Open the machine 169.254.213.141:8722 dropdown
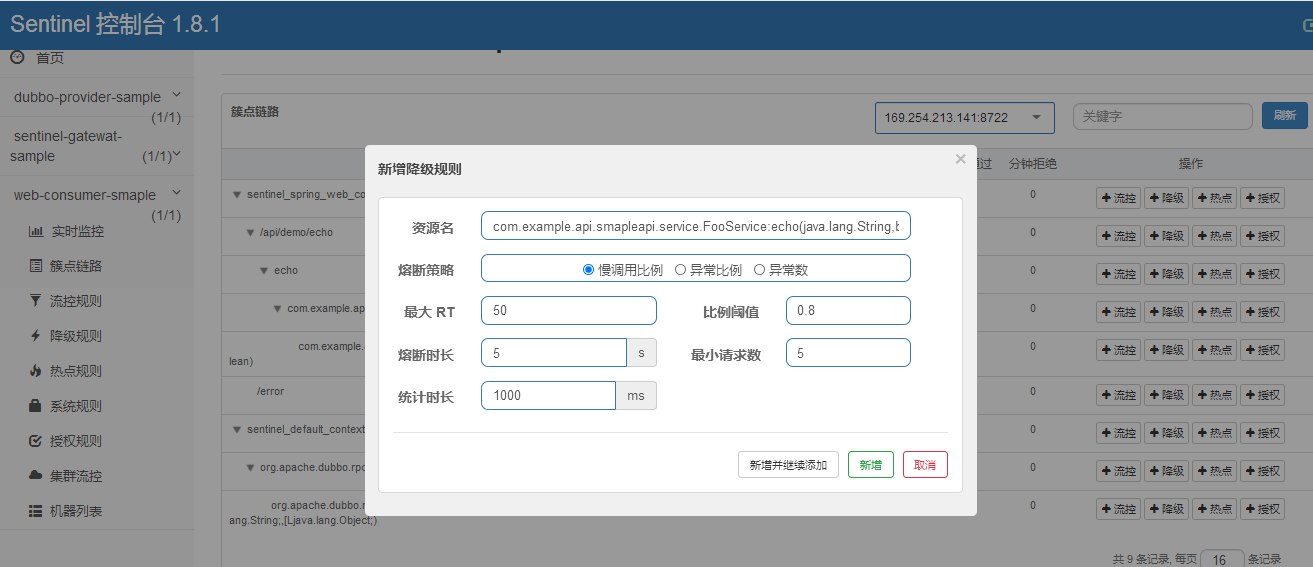Image resolution: width=1313 pixels, height=567 pixels. point(964,117)
